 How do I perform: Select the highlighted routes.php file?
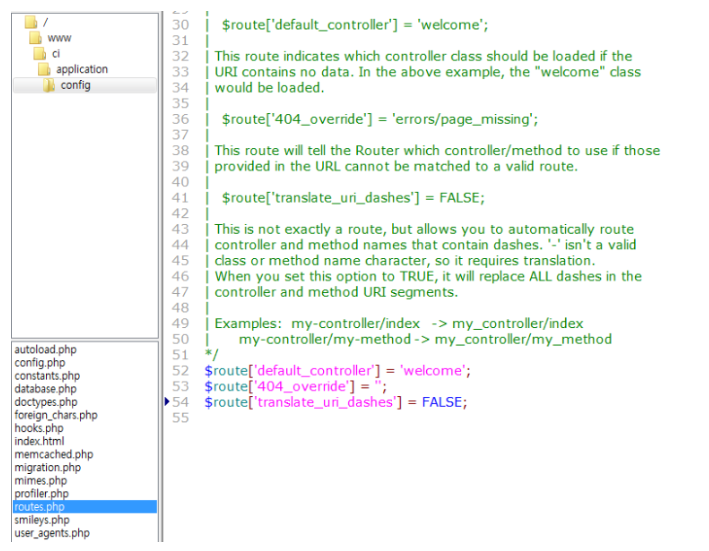click(85, 507)
